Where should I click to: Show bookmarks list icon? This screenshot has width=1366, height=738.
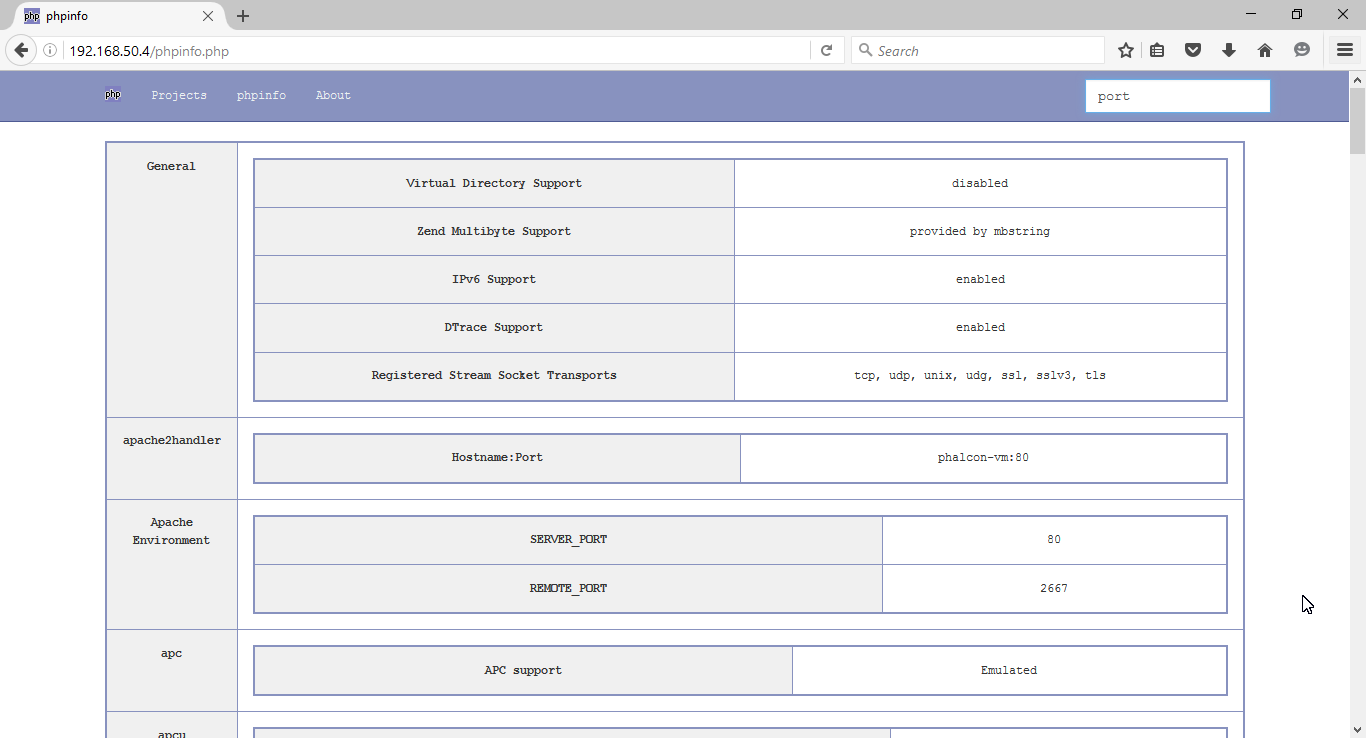(x=1157, y=50)
